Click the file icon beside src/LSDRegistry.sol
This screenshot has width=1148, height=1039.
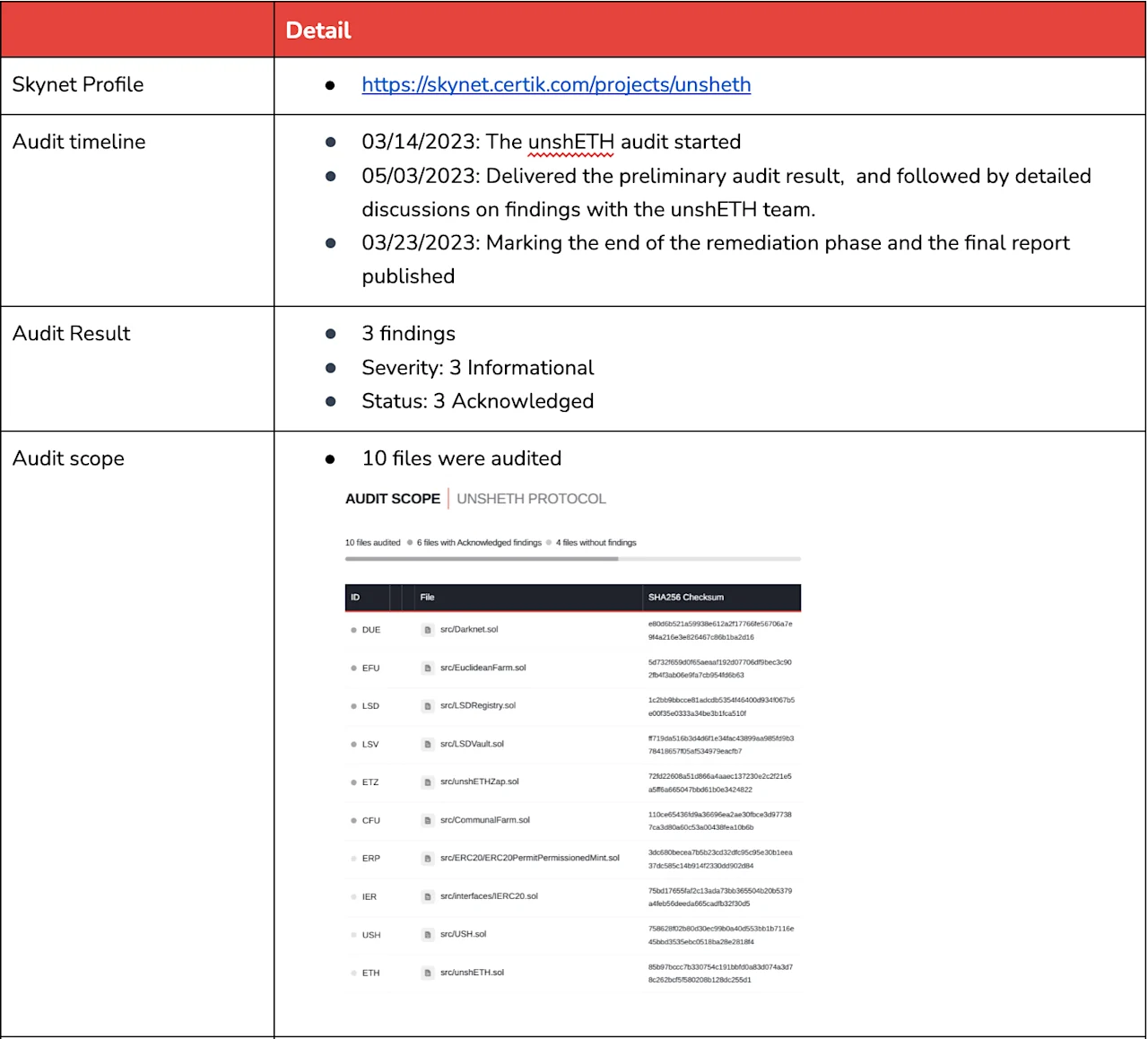point(428,706)
